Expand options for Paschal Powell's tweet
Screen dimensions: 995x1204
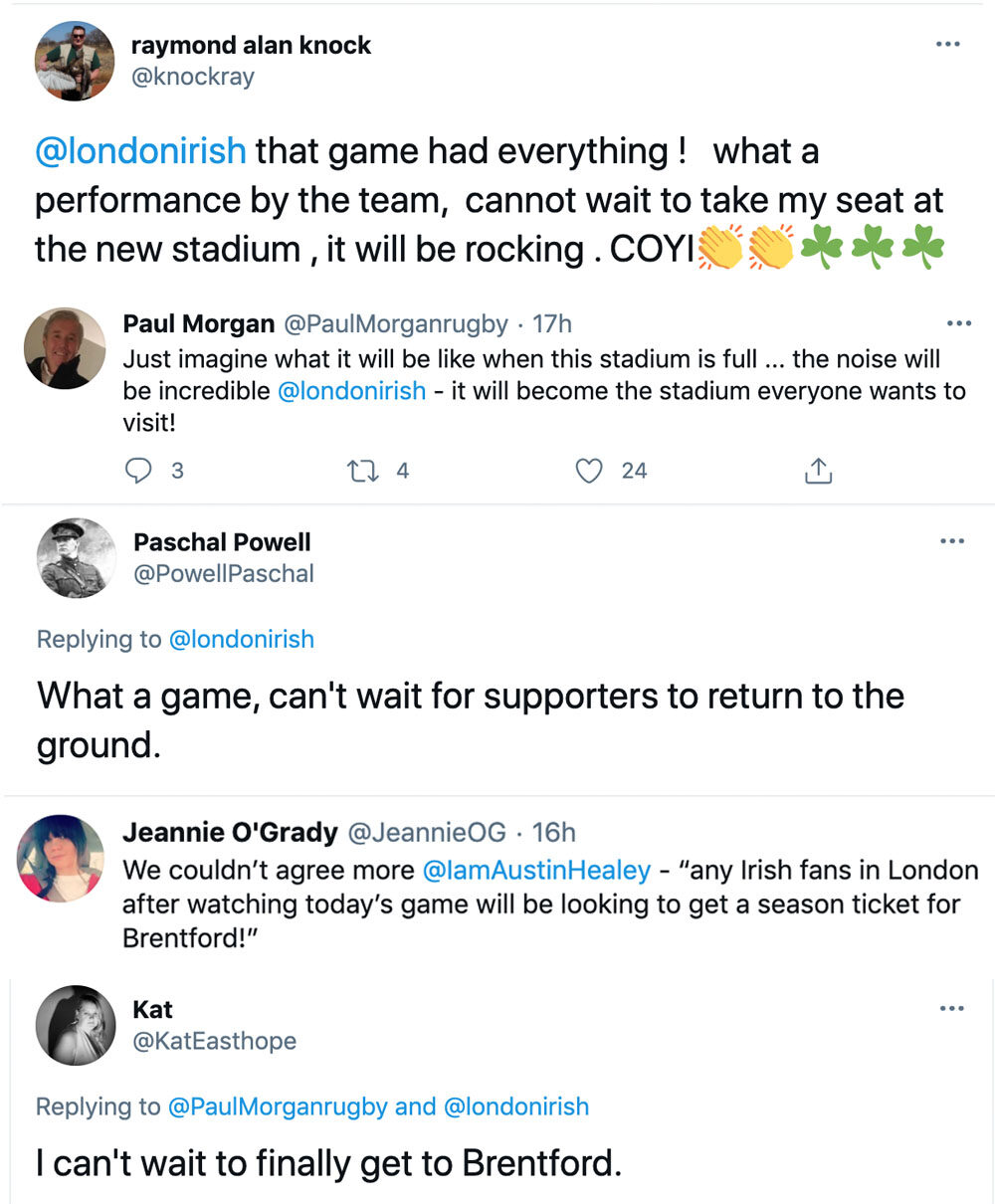tap(952, 541)
